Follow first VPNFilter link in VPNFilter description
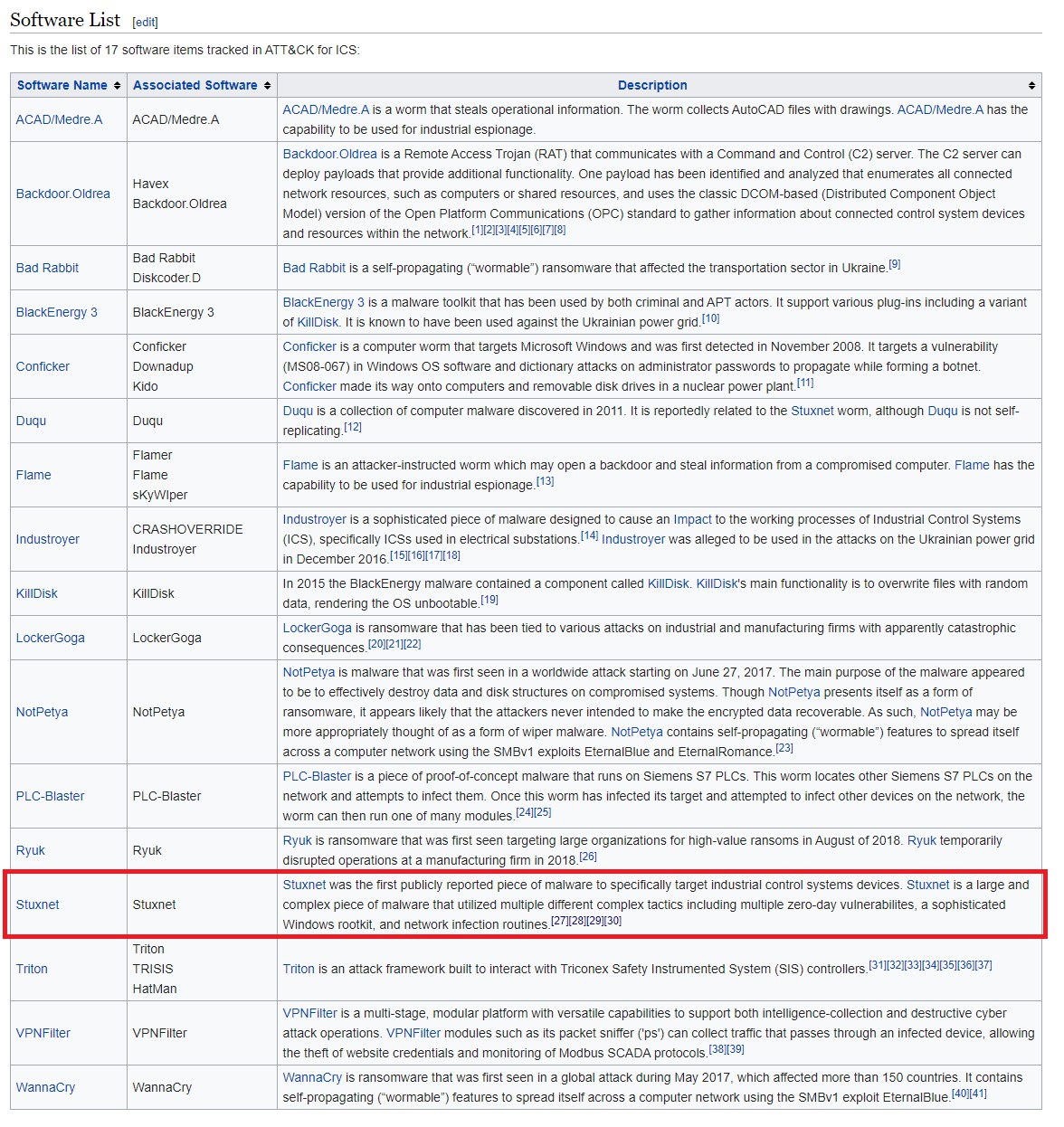Screen dimensions: 1064x1127 pyautogui.click(x=309, y=1013)
